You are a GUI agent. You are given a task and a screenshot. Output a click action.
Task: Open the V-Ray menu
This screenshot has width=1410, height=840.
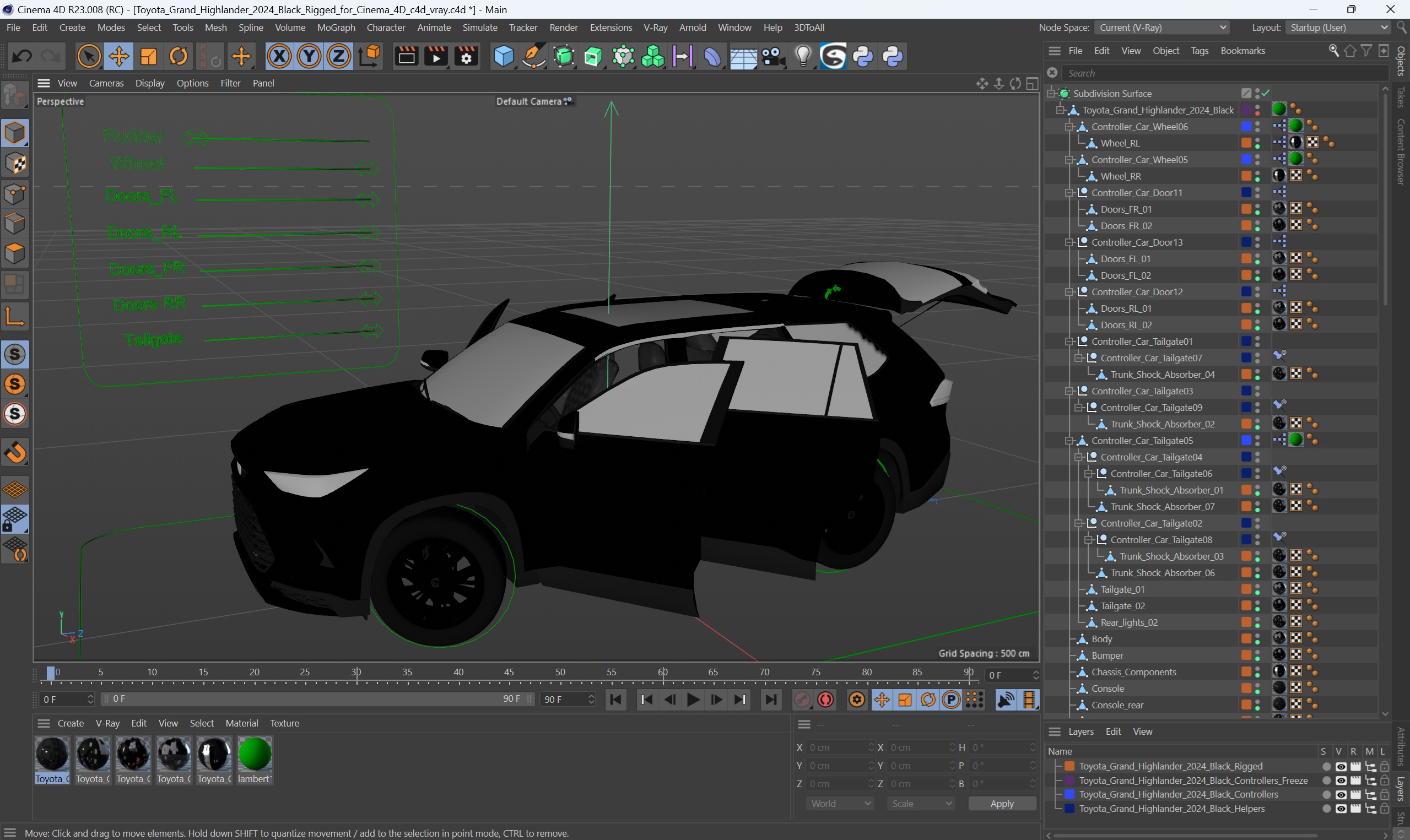coord(656,27)
